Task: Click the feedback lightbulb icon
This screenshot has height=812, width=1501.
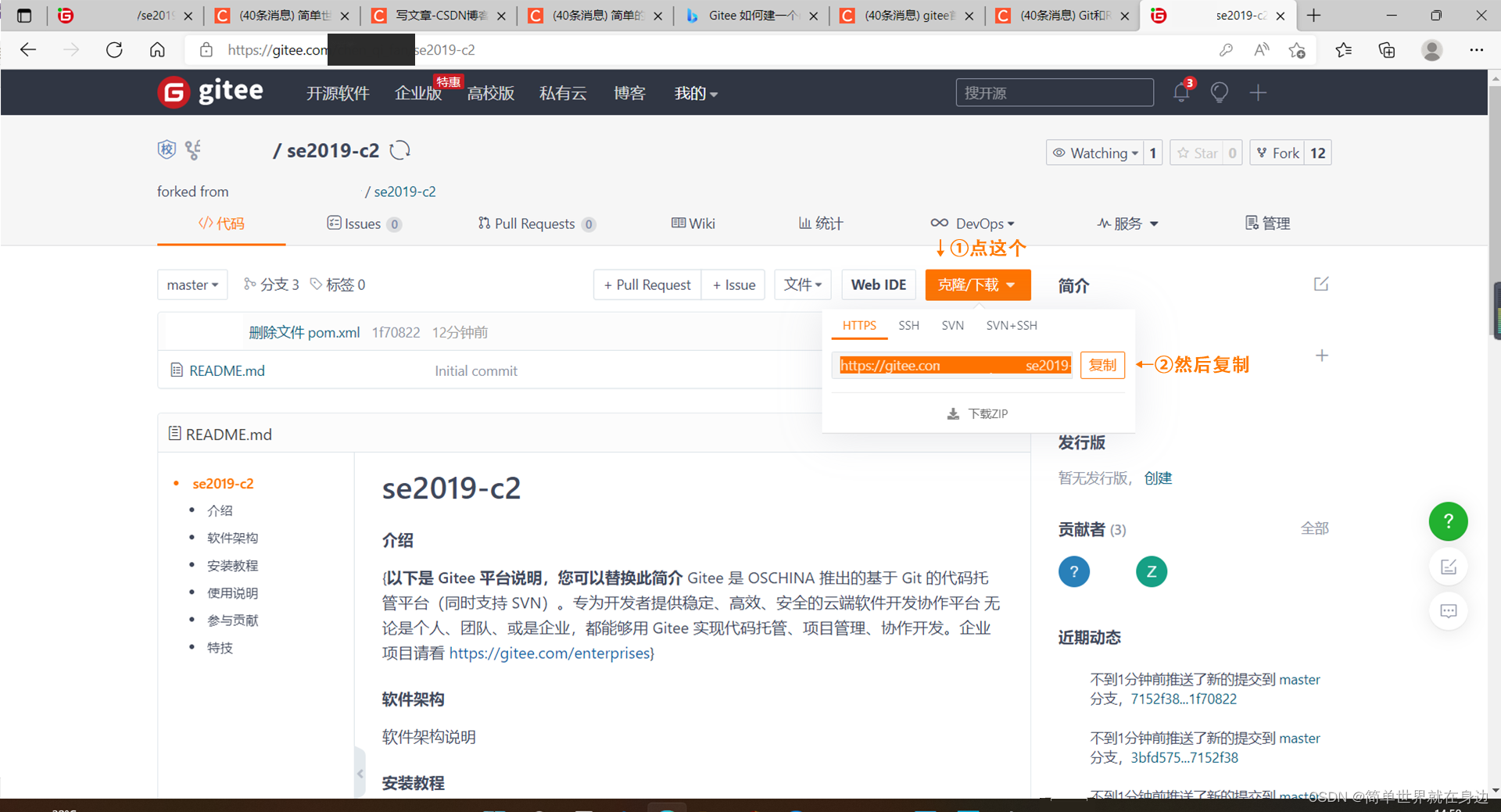Action: [x=1219, y=91]
